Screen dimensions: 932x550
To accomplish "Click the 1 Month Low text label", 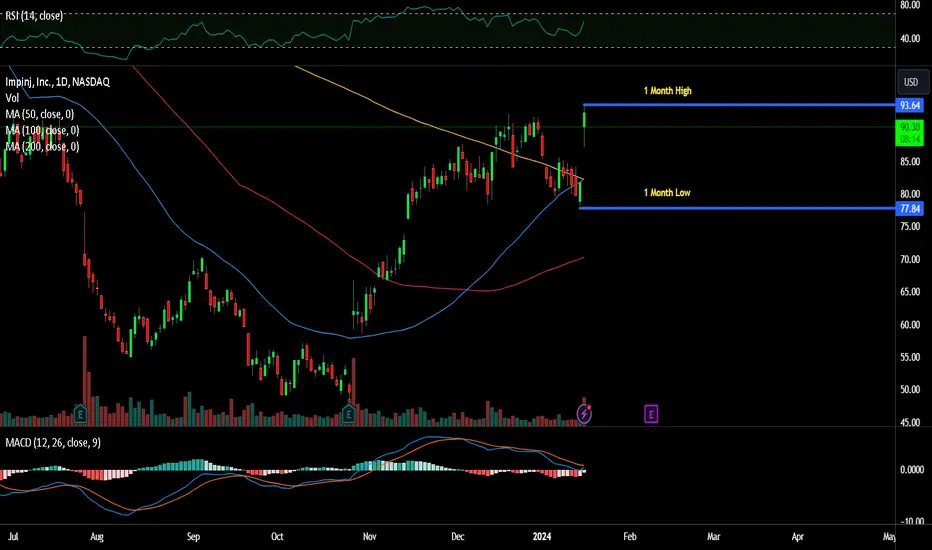I will tap(667, 193).
